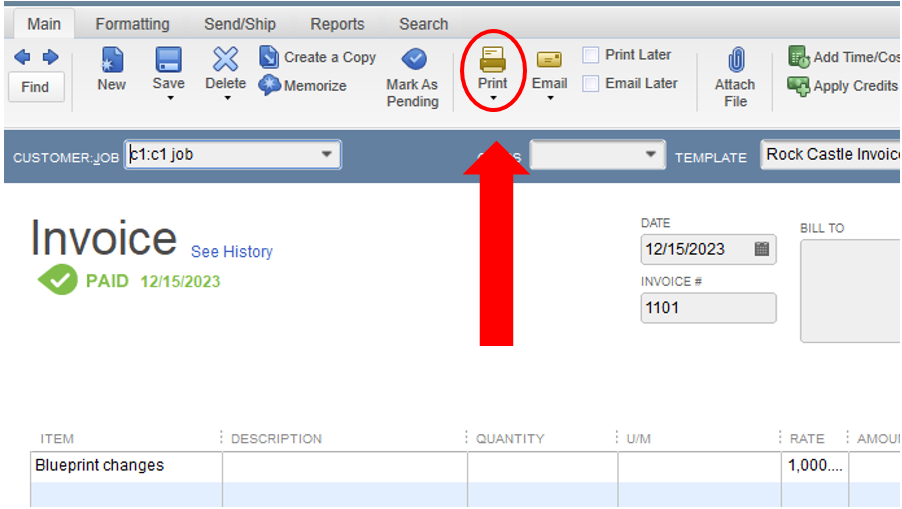Screen dimensions: 902x509
Task: Open the Send/Ship tab
Action: click(x=240, y=24)
